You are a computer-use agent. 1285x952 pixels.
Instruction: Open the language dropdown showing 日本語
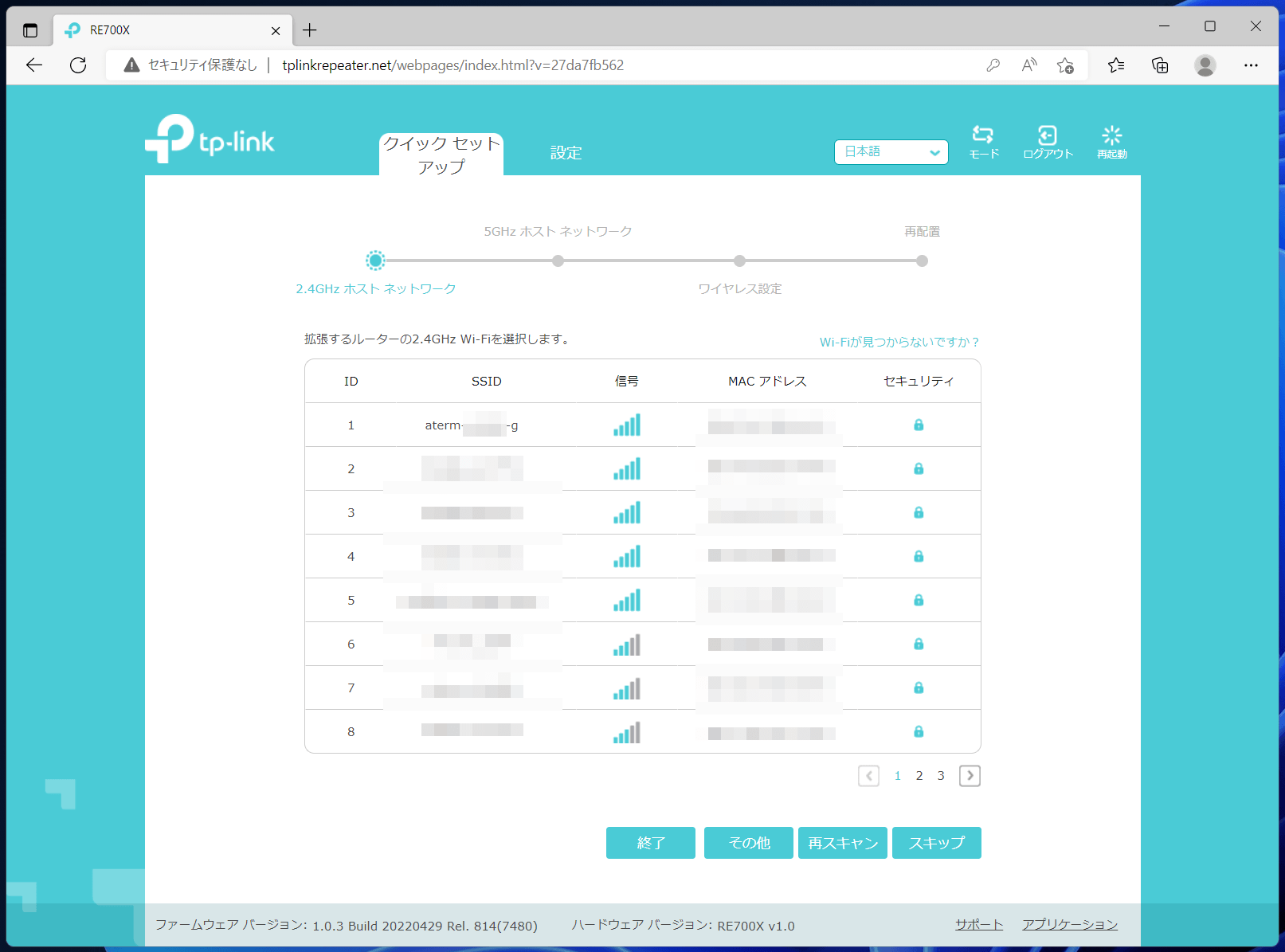pyautogui.click(x=891, y=151)
